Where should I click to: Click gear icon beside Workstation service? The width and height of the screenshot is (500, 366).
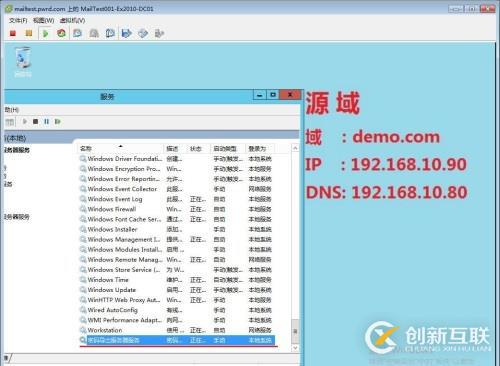[x=83, y=330]
